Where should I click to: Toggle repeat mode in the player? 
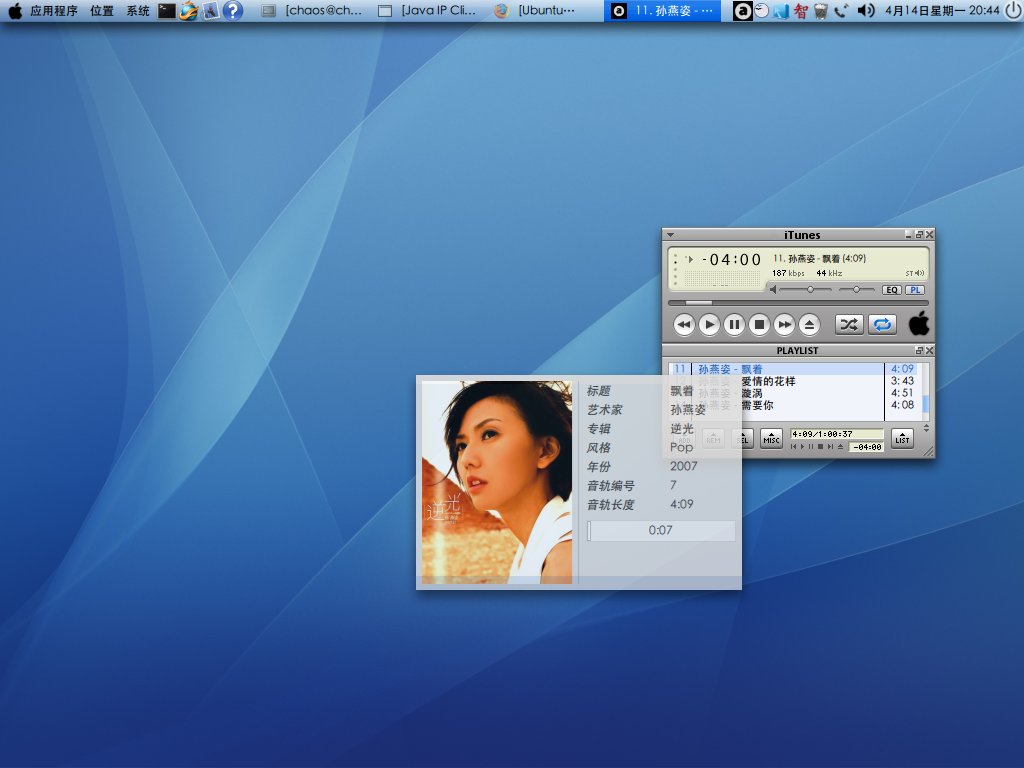(882, 325)
